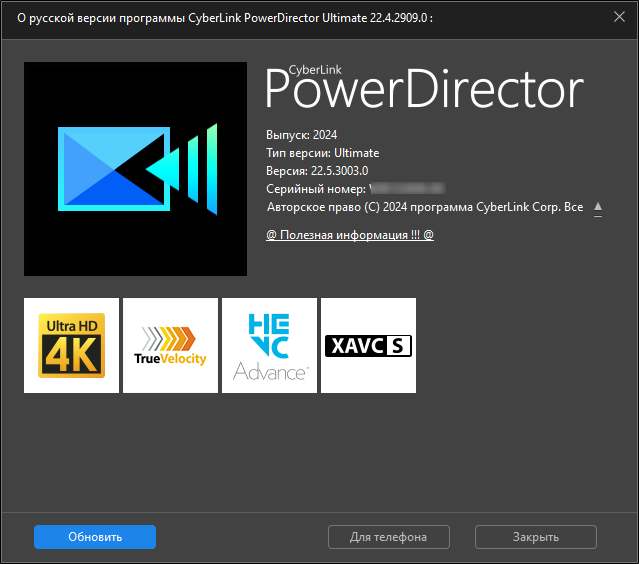Image resolution: width=639 pixels, height=564 pixels.
Task: Click the Серийный номер label
Action: [315, 189]
